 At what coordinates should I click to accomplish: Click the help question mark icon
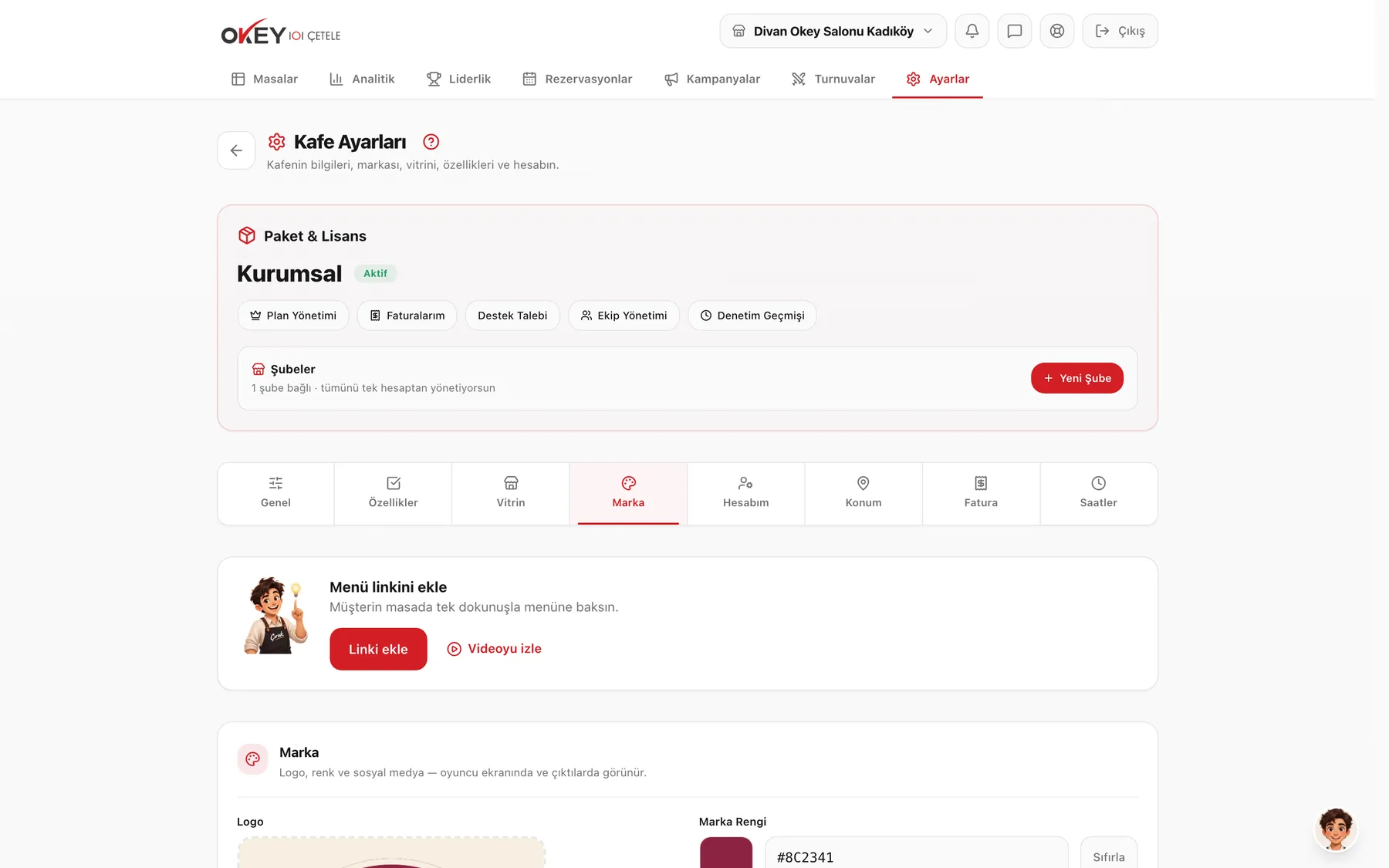point(431,142)
